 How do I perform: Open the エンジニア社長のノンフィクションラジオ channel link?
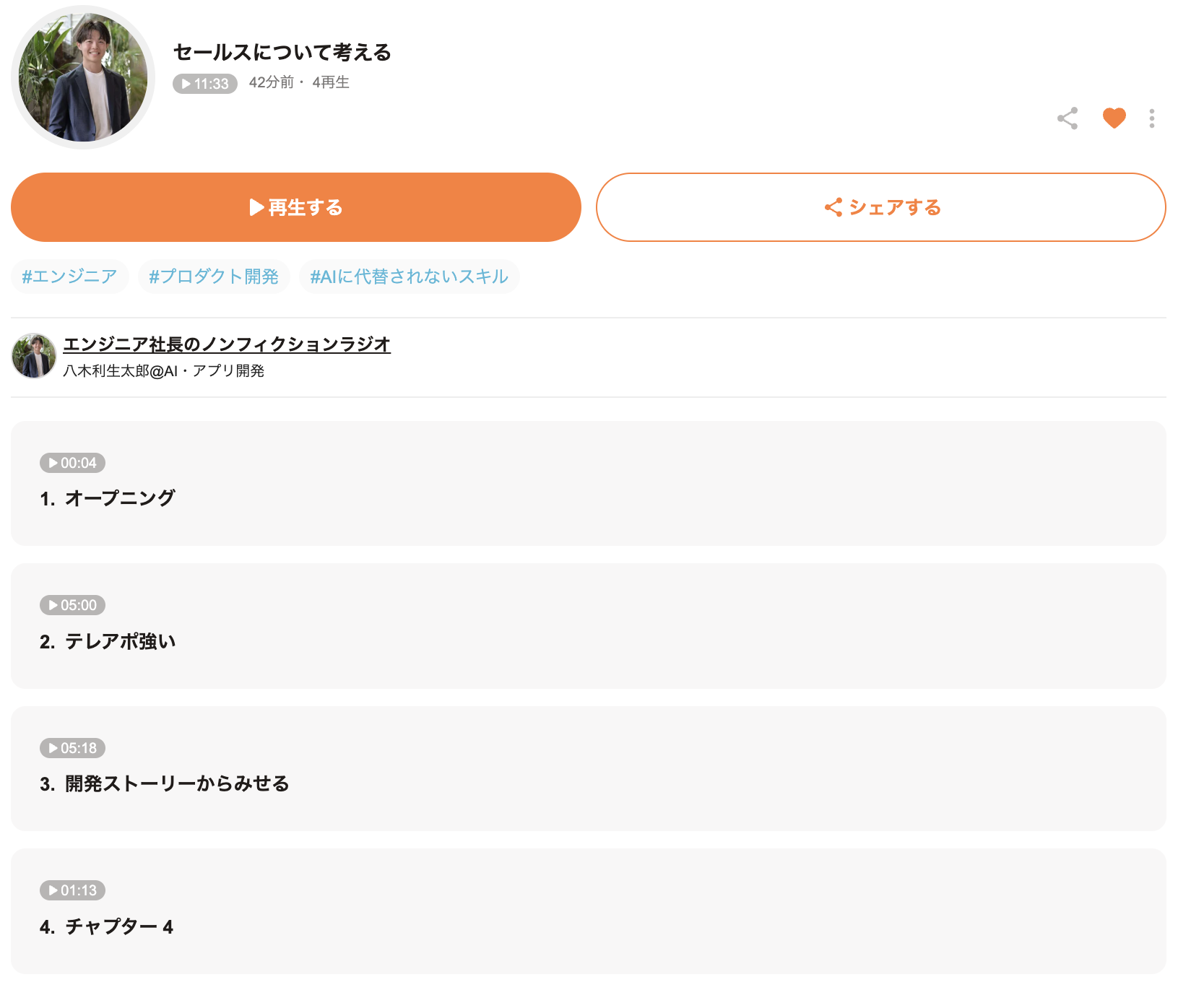tap(227, 344)
